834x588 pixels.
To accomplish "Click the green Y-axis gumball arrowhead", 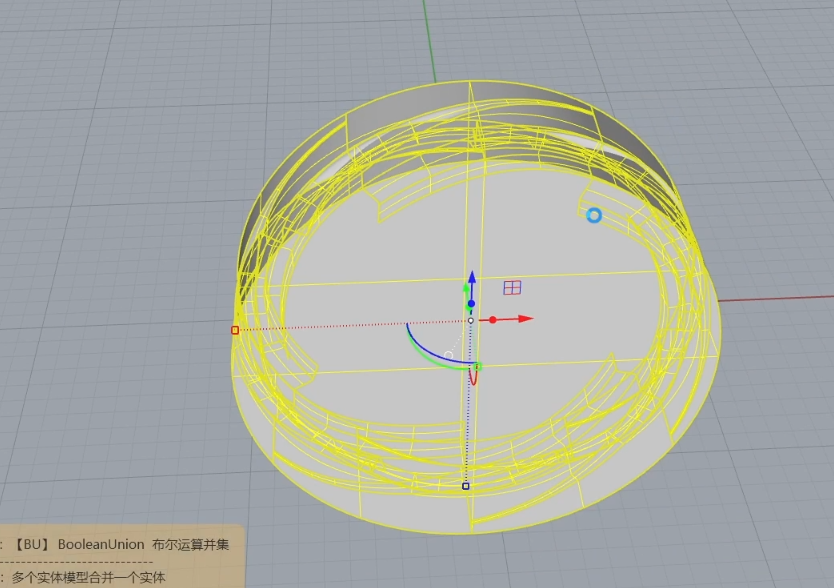I will pos(466,289).
